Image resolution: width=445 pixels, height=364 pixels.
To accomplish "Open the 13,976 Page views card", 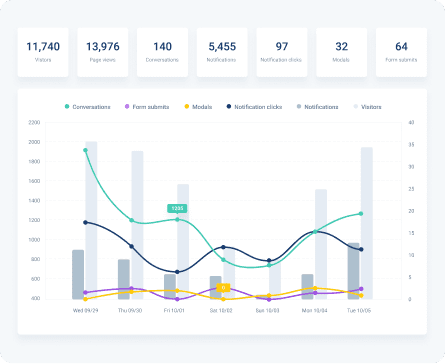I will pyautogui.click(x=103, y=52).
